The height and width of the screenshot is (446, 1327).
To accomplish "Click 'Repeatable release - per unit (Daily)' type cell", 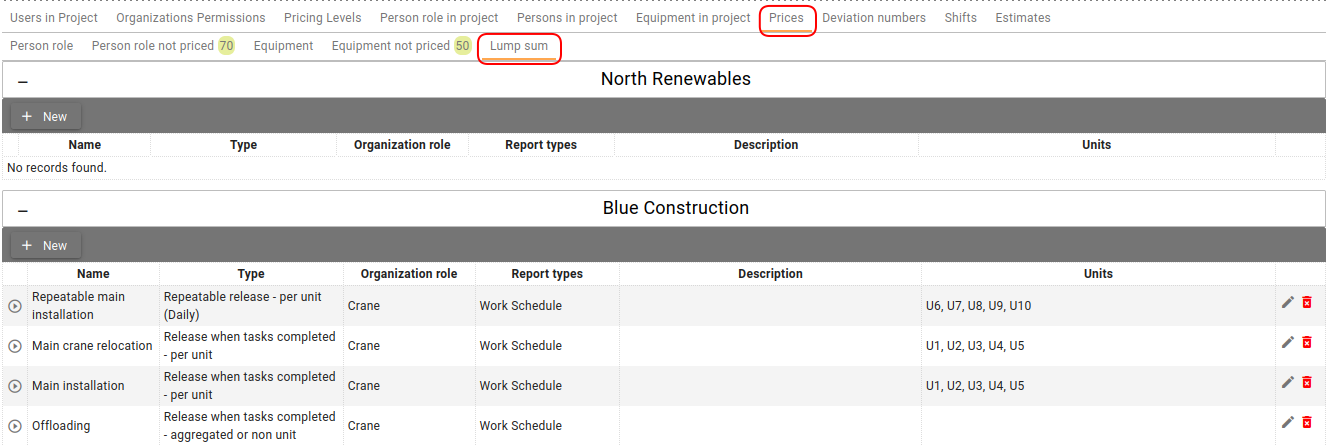I will [251, 306].
